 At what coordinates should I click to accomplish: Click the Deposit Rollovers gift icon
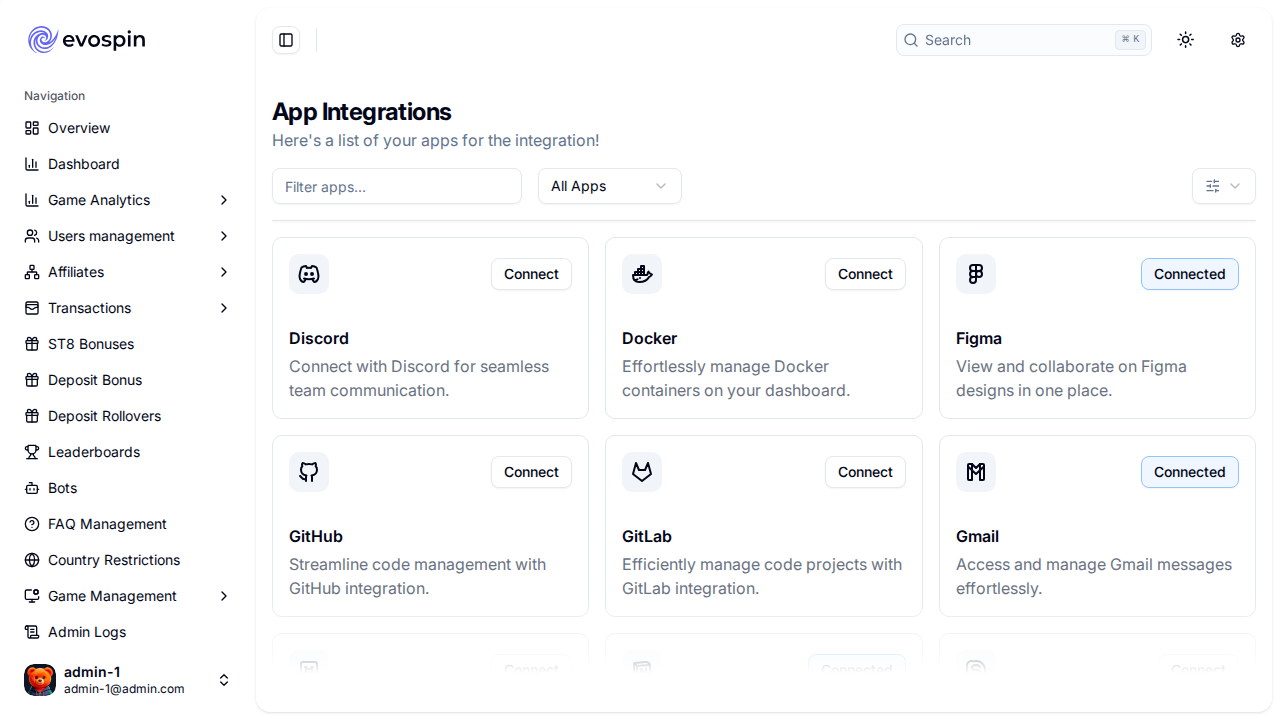32,416
